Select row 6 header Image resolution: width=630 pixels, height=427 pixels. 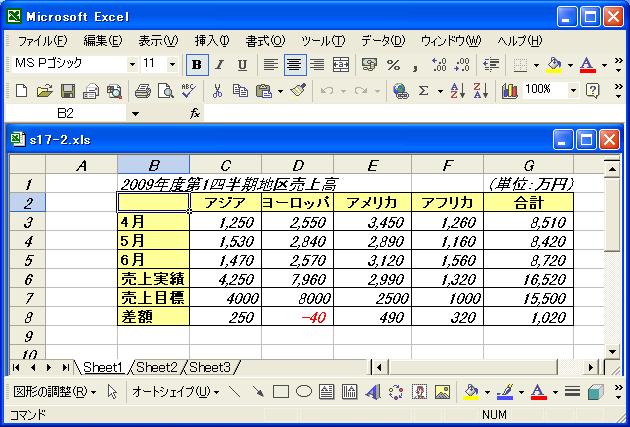pyautogui.click(x=28, y=279)
